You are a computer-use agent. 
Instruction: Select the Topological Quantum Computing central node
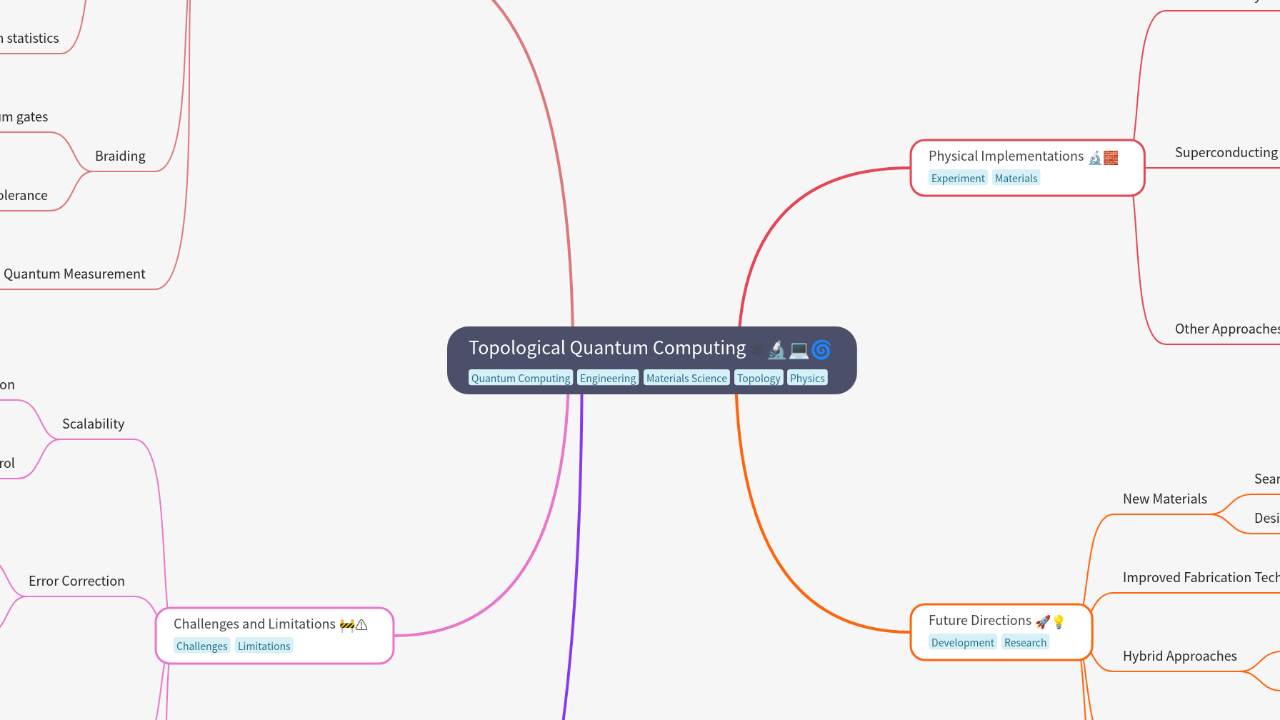(x=651, y=360)
